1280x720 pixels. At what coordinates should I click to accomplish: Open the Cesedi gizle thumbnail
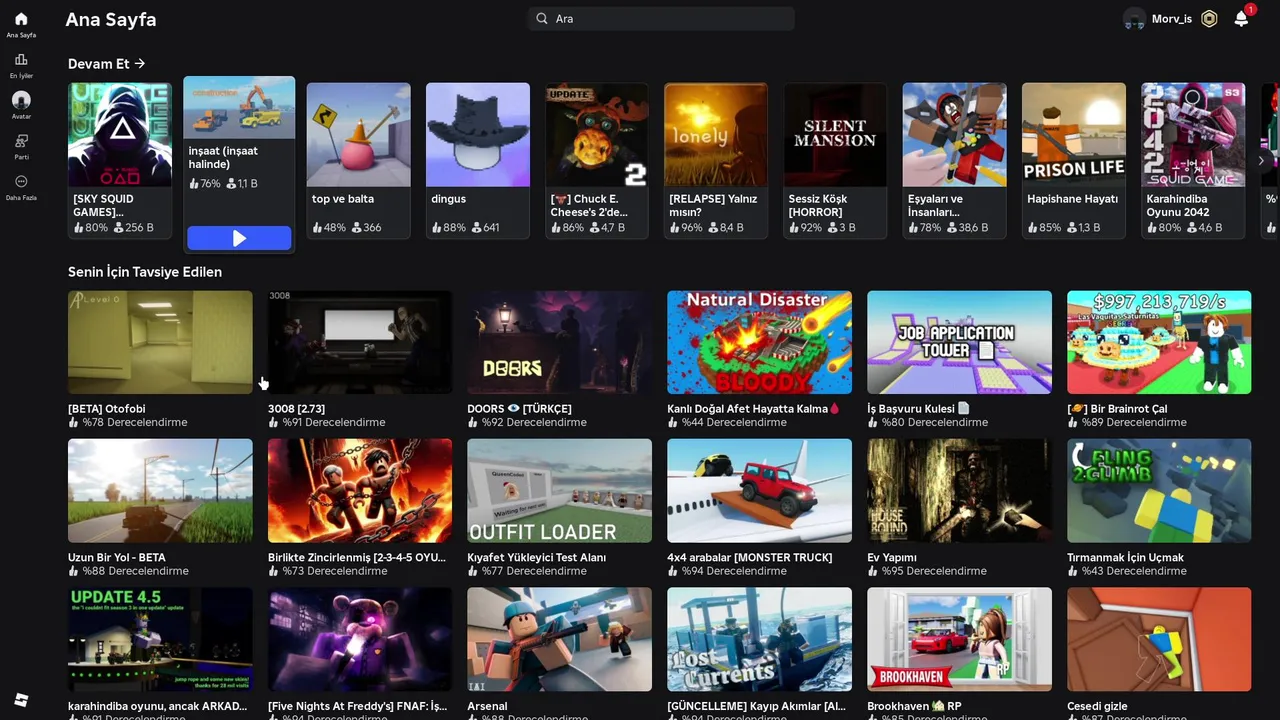(x=1159, y=639)
